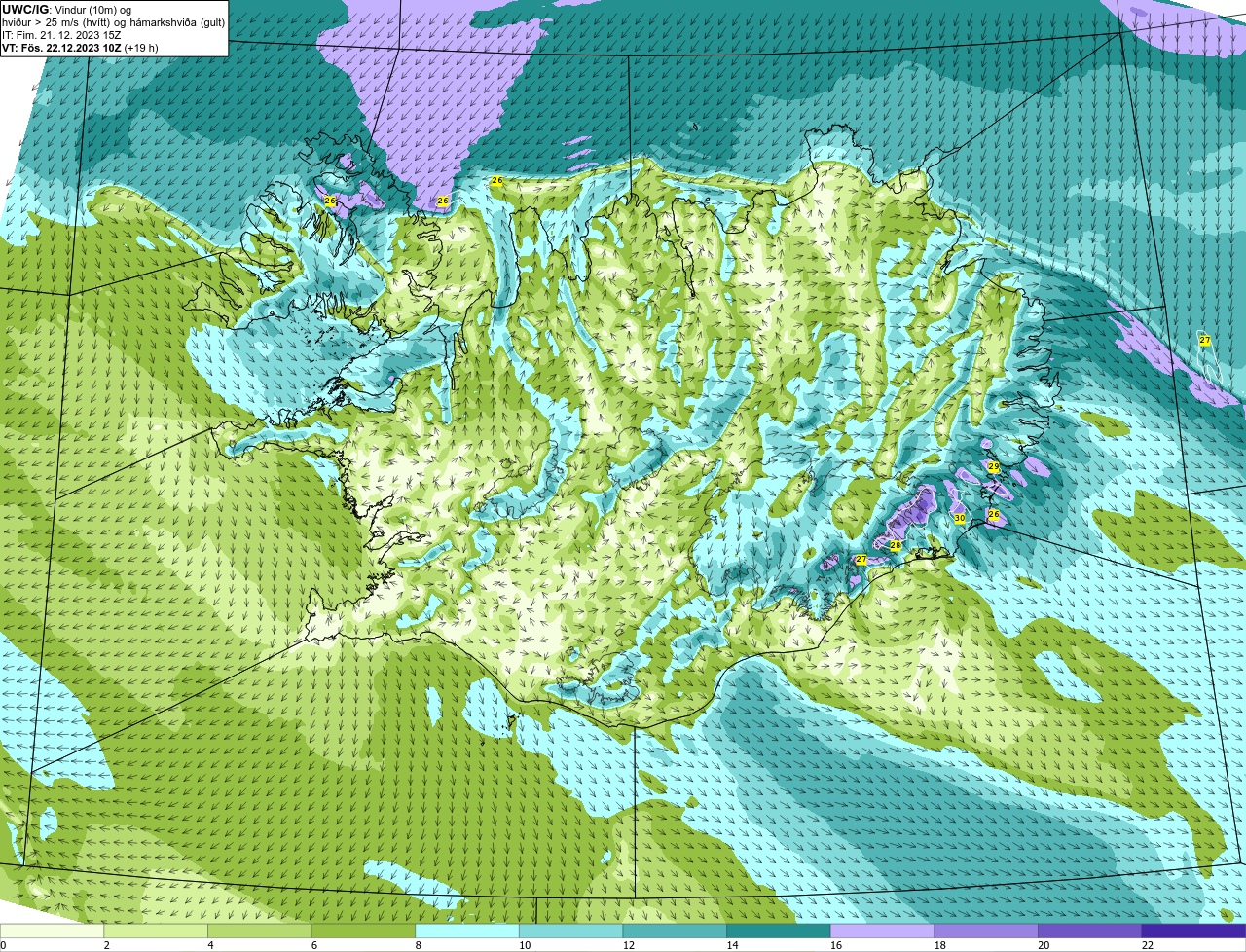Pick the 12–14 m/s teal swatch
The width and height of the screenshot is (1246, 952).
click(675, 931)
